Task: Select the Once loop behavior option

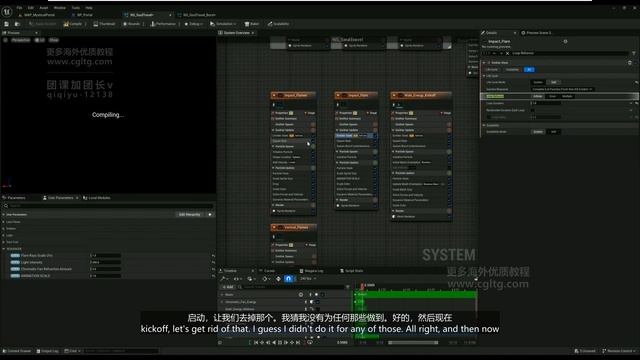Action: (552, 96)
